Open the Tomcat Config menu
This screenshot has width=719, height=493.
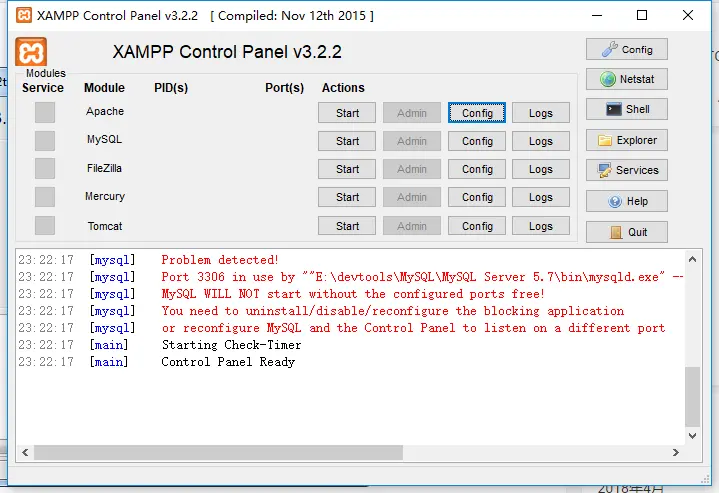click(x=477, y=226)
